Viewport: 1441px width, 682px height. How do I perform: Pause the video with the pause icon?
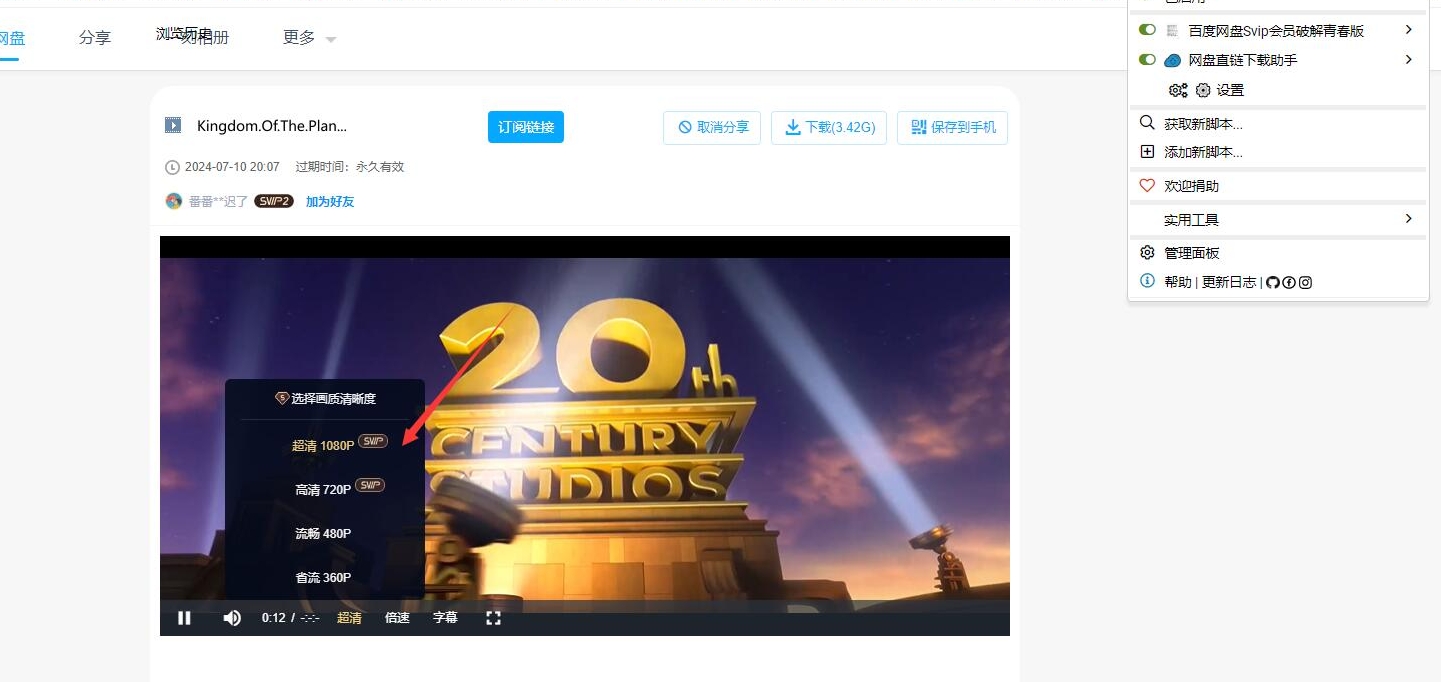coord(184,618)
